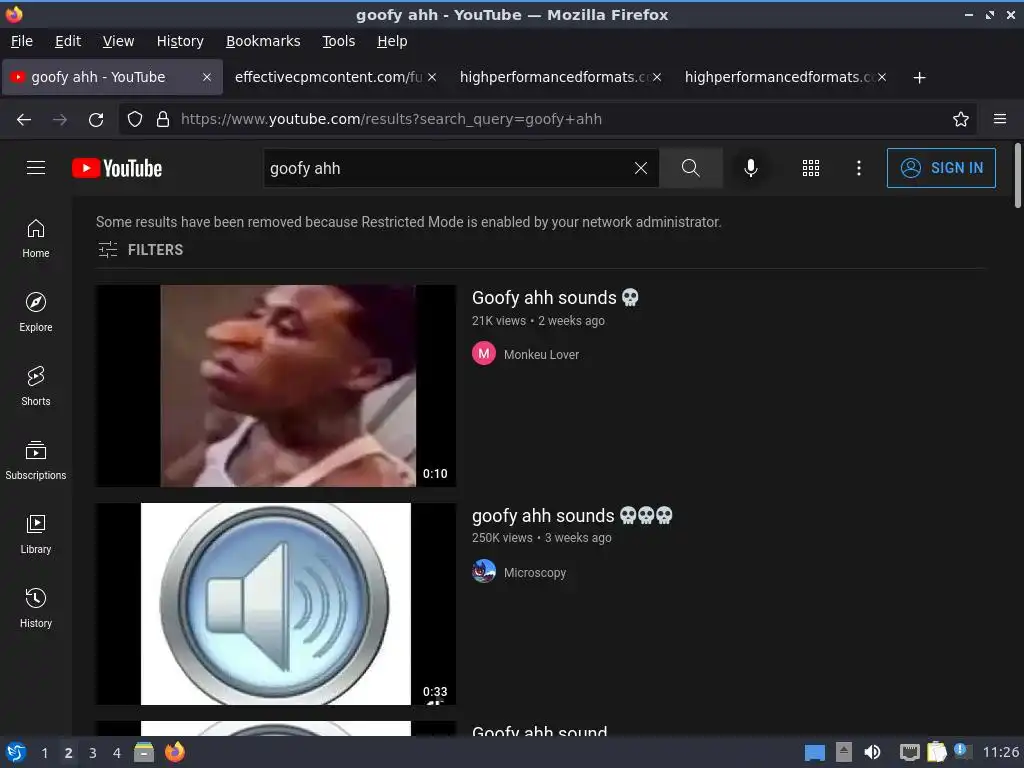Screen dimensions: 1024x768
Task: Click the Firefox icon in the taskbar
Action: pos(174,752)
